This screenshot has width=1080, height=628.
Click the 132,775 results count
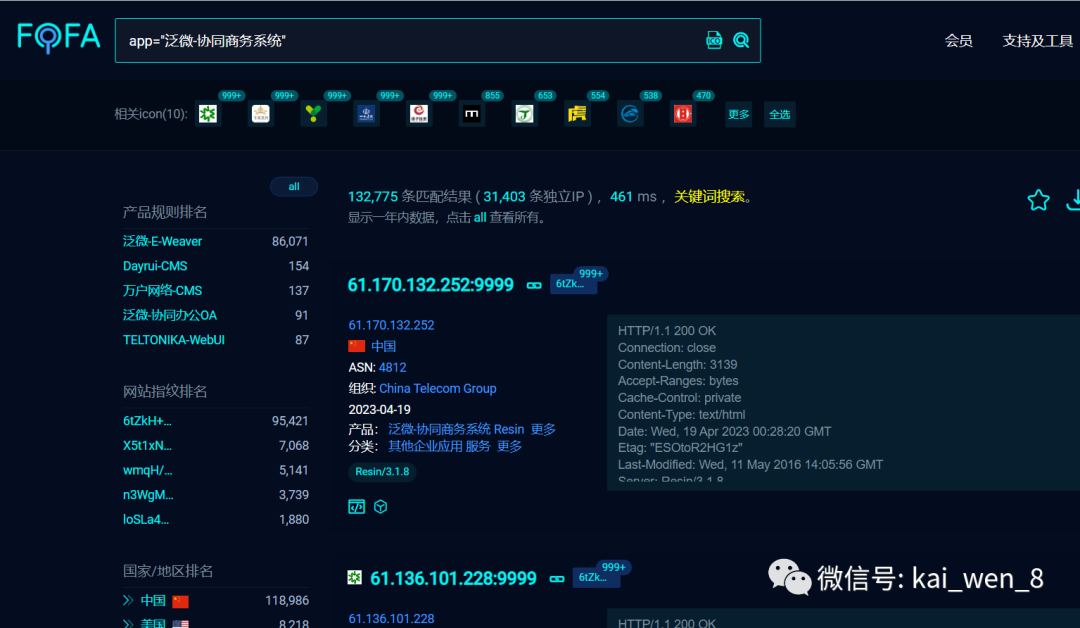tap(373, 197)
